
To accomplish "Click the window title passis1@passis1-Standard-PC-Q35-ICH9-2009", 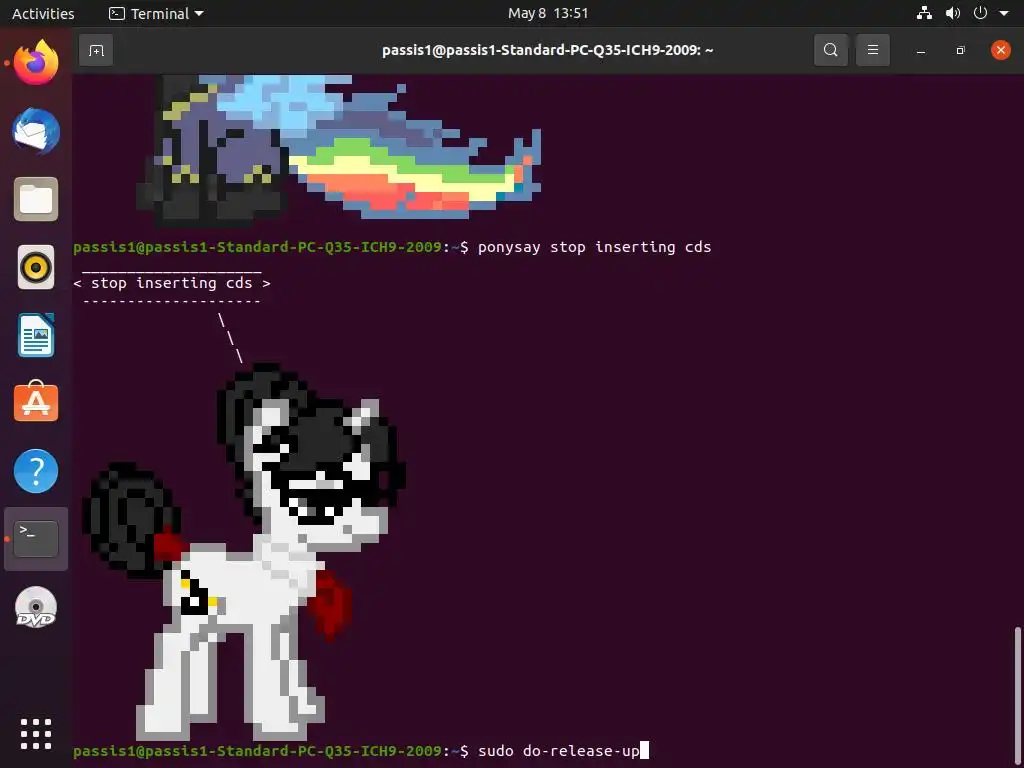I will [x=547, y=50].
